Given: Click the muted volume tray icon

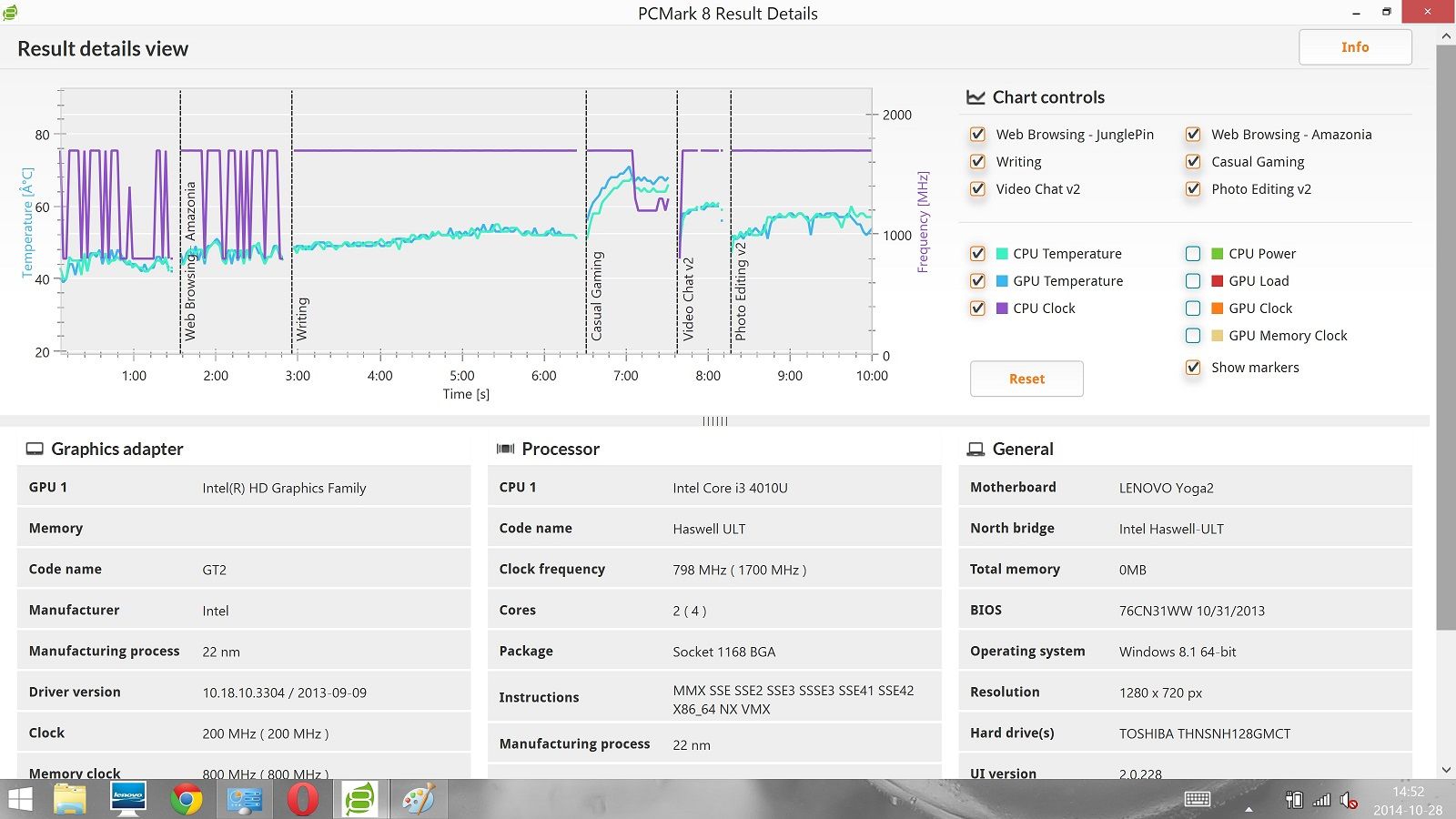Looking at the screenshot, I should click(x=1350, y=801).
